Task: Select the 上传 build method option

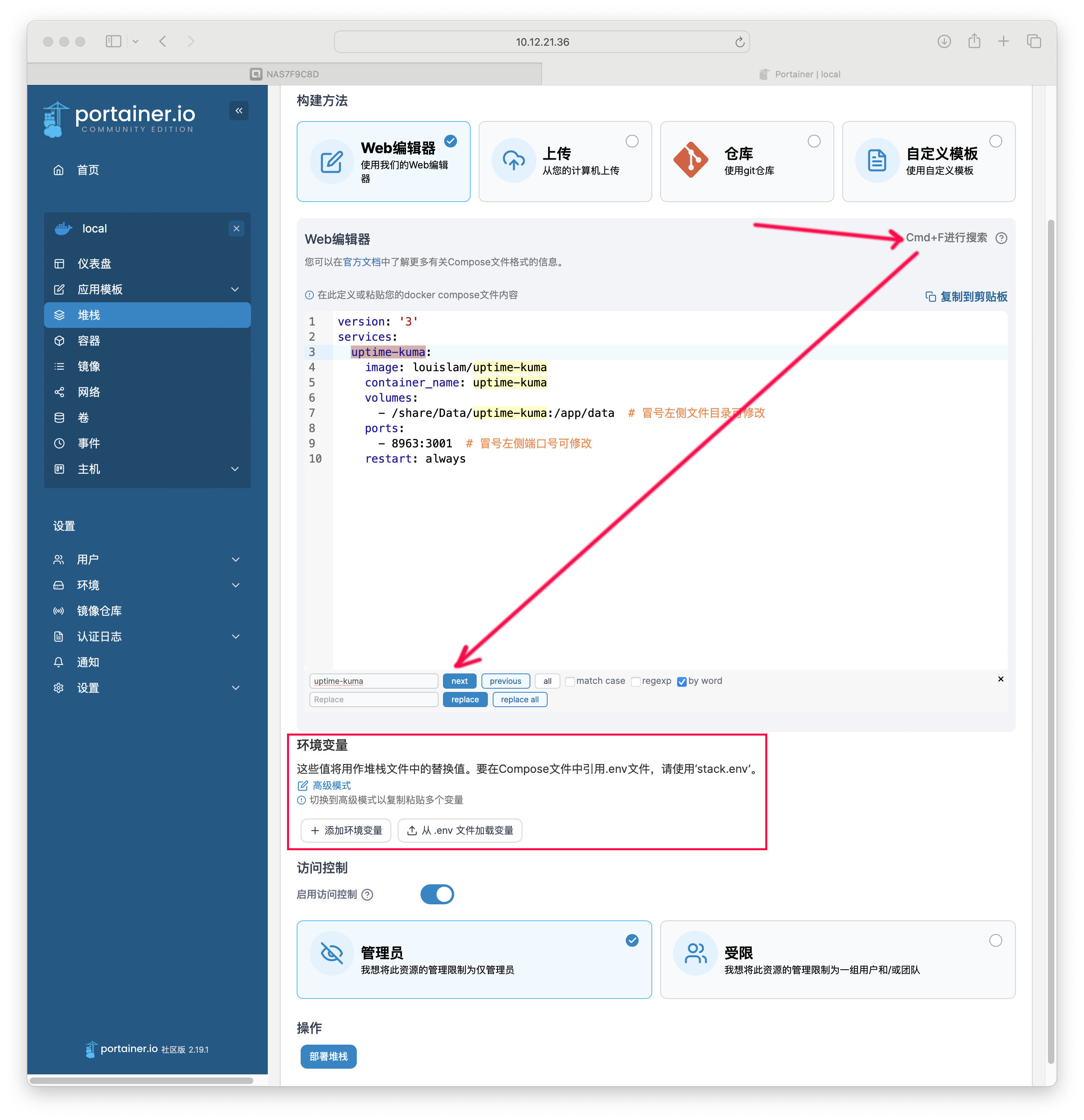Action: pos(565,161)
